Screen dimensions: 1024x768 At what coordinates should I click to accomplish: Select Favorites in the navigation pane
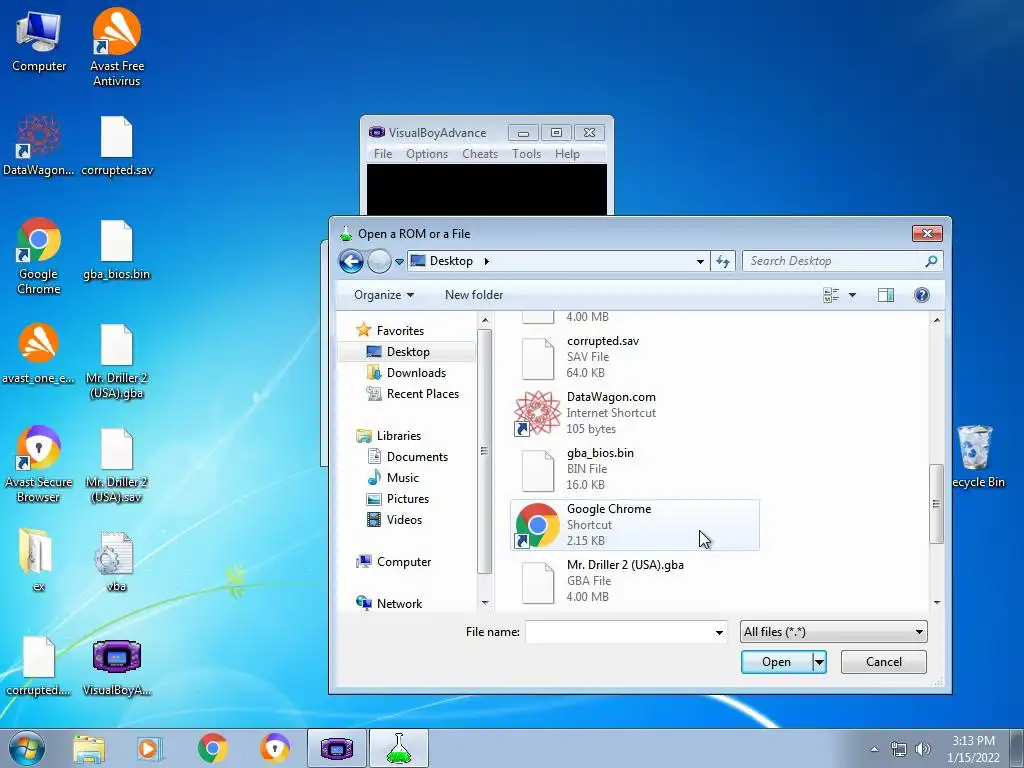click(400, 331)
